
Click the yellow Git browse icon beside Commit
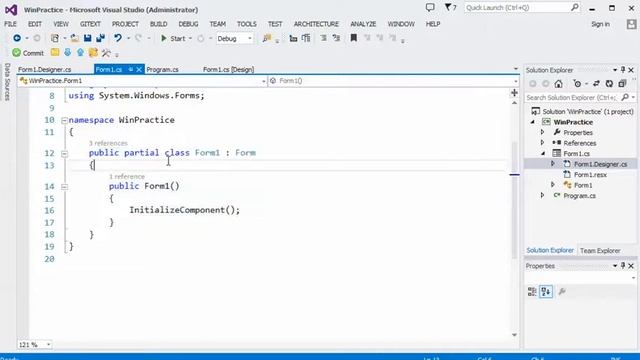pos(55,52)
